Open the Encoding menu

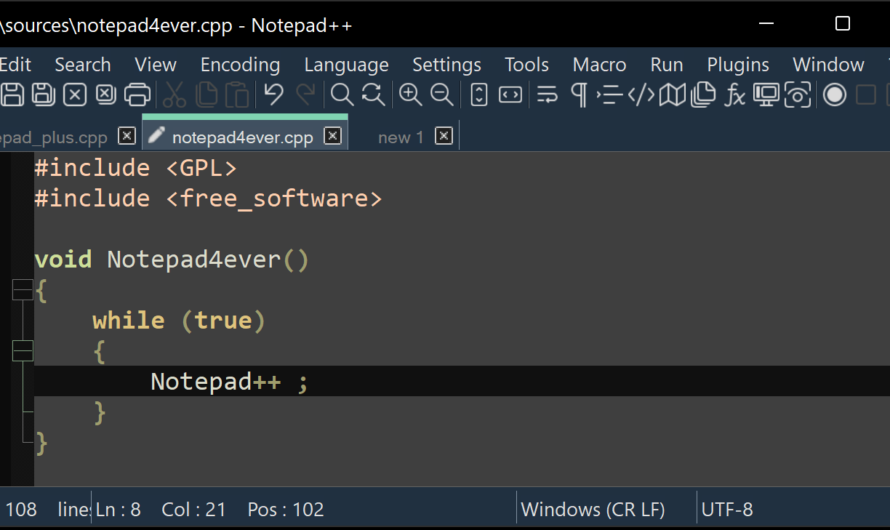[x=240, y=65]
